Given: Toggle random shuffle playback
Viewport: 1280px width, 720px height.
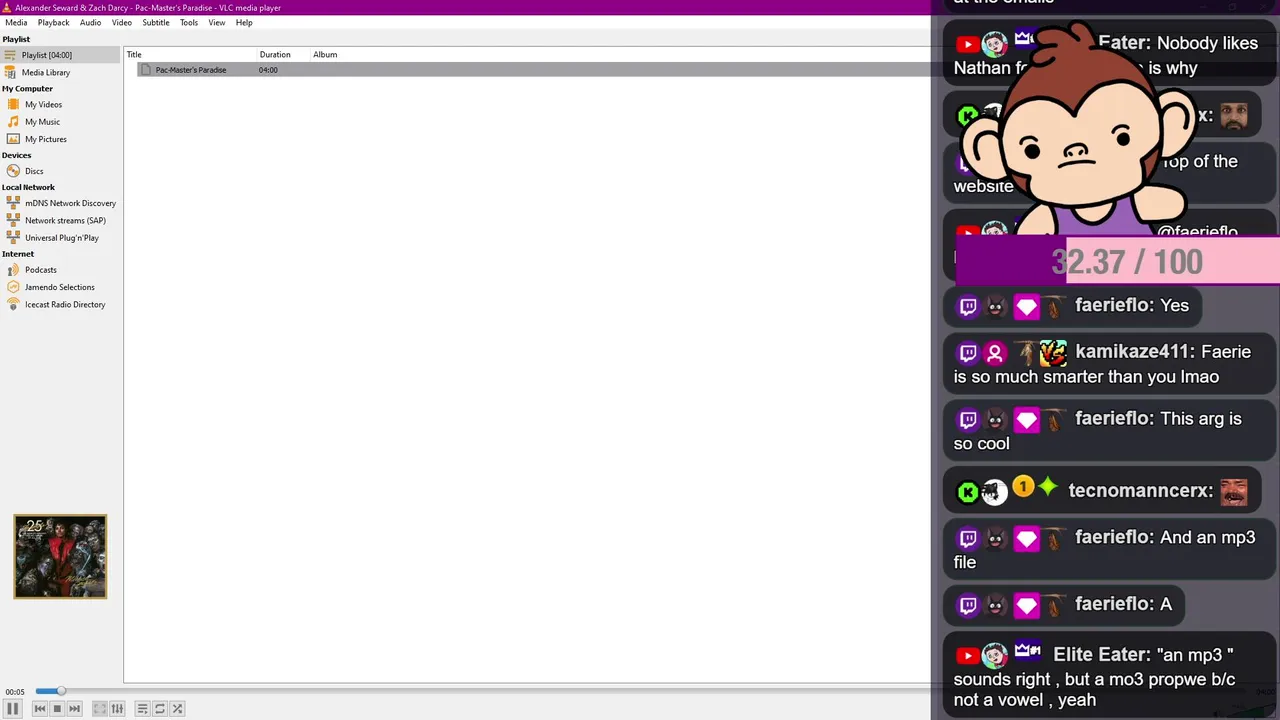Looking at the screenshot, I should pos(177,708).
